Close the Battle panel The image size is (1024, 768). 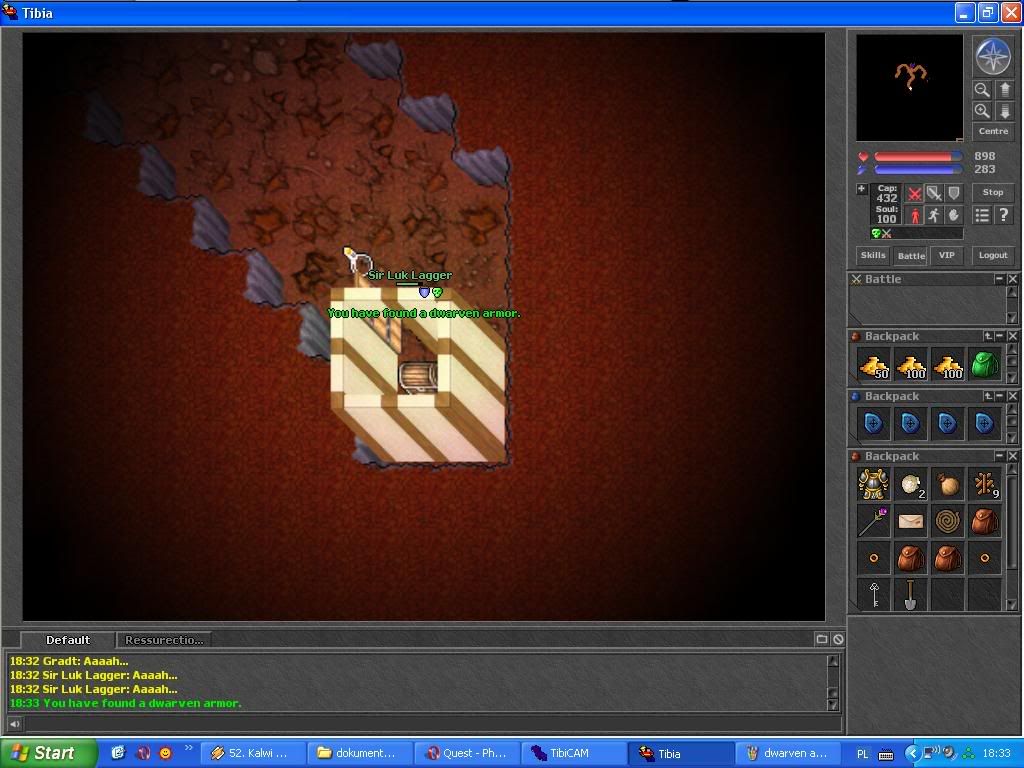point(1012,279)
